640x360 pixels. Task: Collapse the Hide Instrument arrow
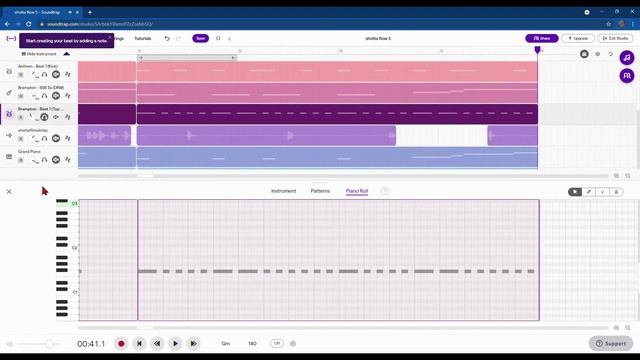pyautogui.click(x=67, y=54)
